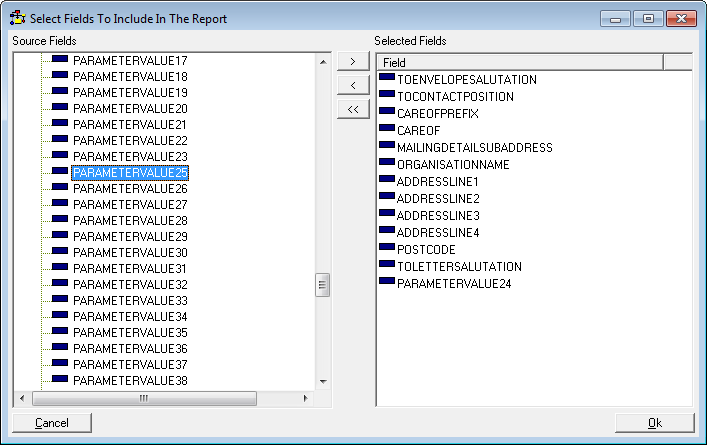Select PARAMETERVALUE33 in Source Fields
The height and width of the screenshot is (445, 707).
[130, 301]
